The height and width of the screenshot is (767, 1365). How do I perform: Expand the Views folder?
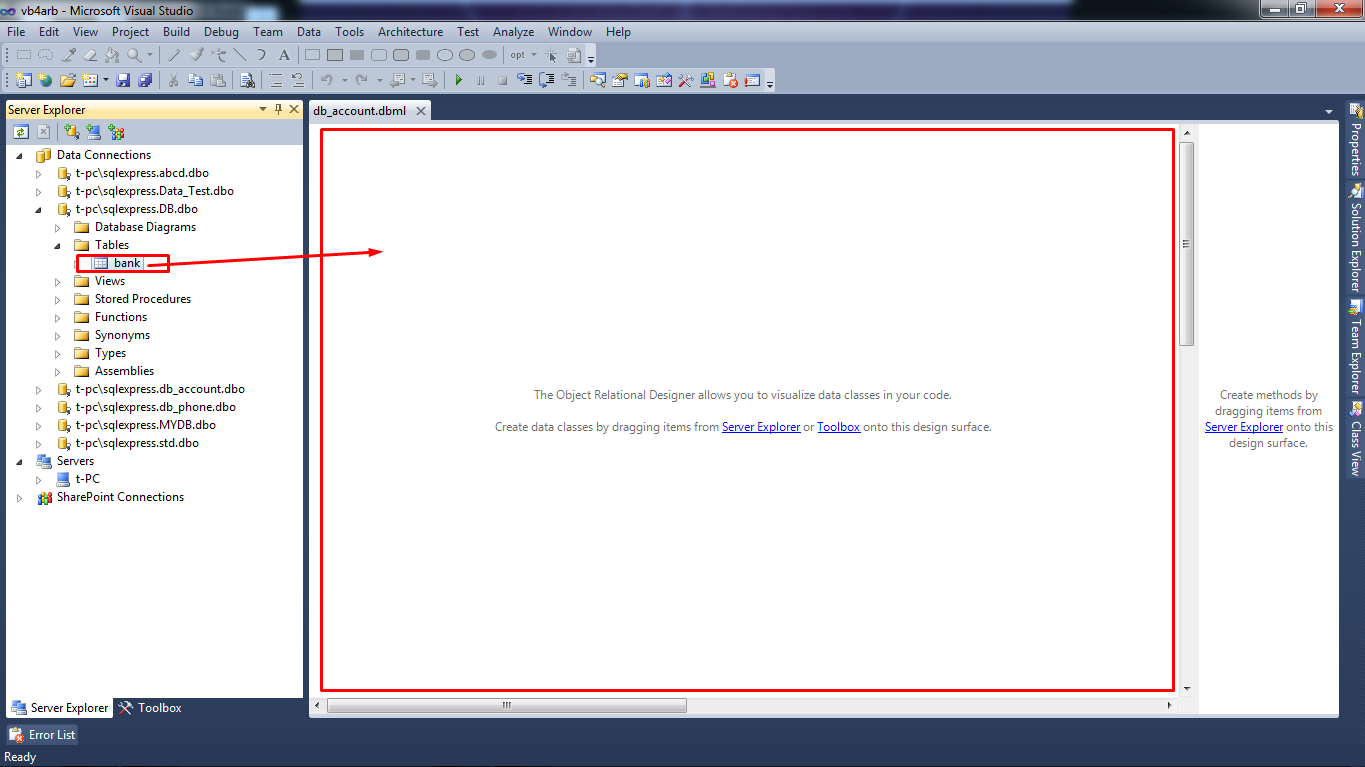tap(58, 282)
